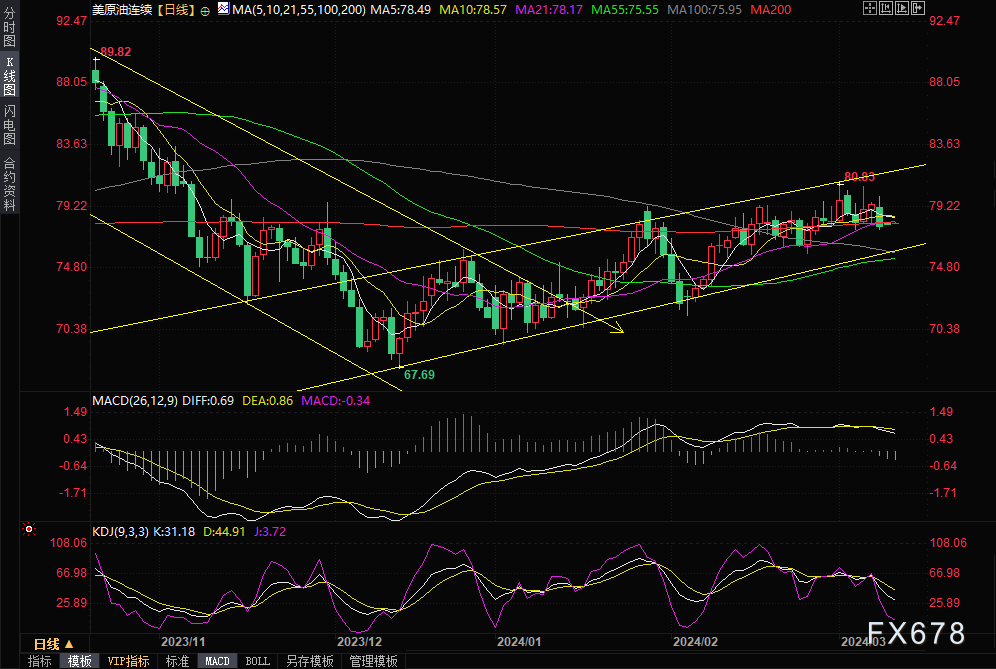Select the MACD template button

tap(217, 661)
